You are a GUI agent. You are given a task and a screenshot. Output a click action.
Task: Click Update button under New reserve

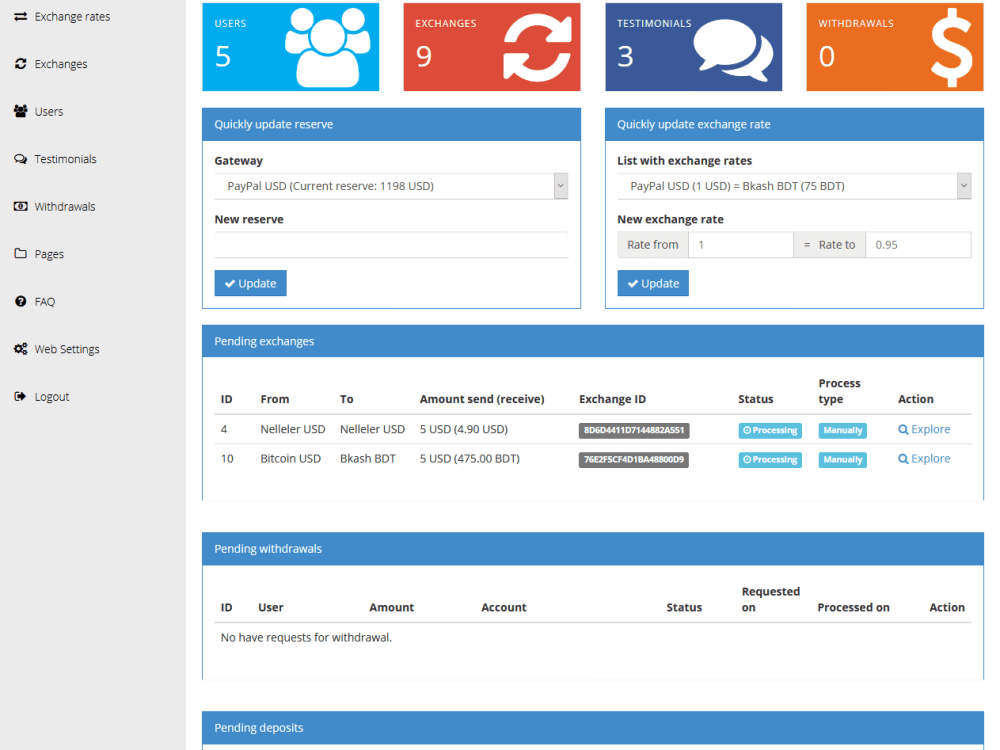(x=251, y=283)
